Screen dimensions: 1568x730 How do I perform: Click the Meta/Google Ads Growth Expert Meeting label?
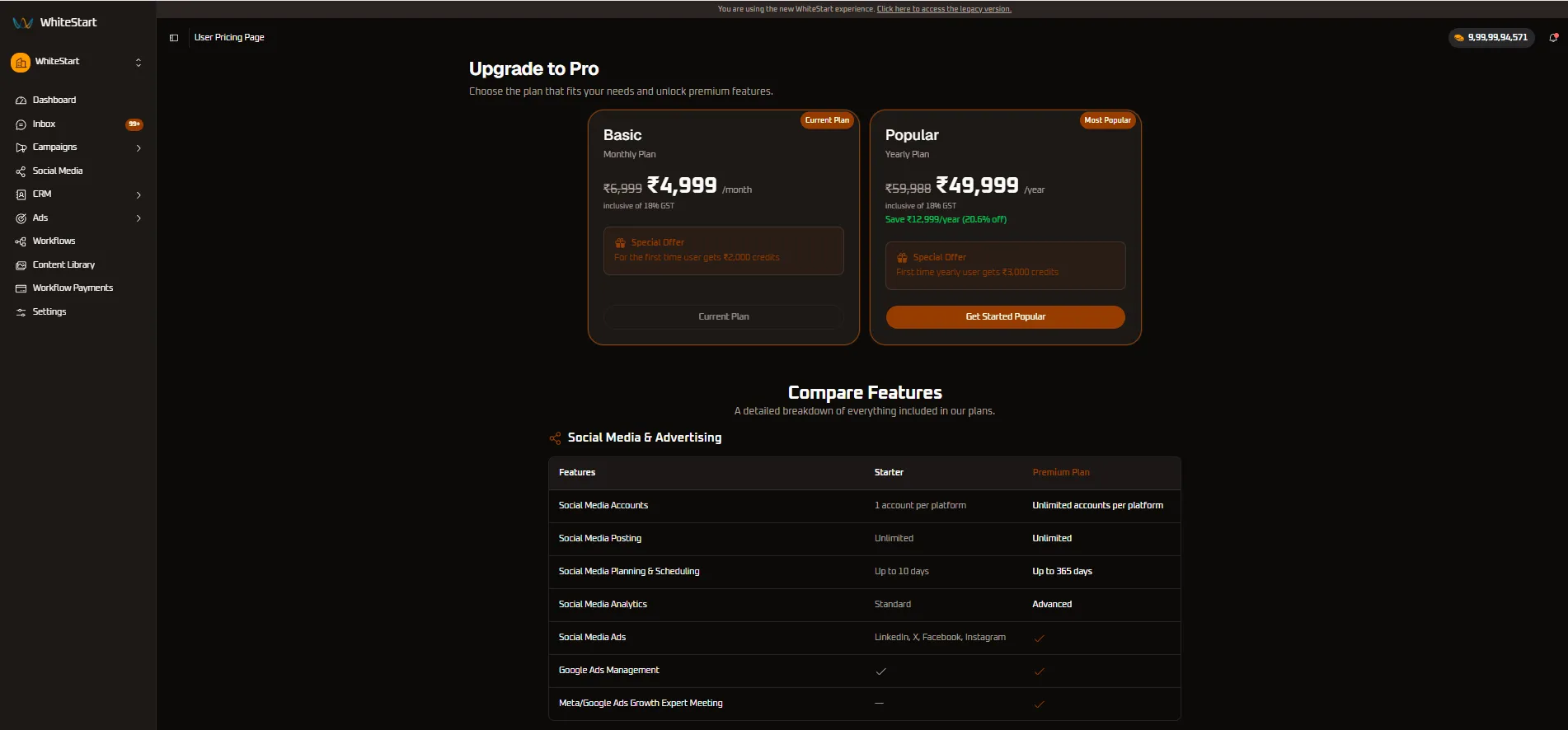641,704
